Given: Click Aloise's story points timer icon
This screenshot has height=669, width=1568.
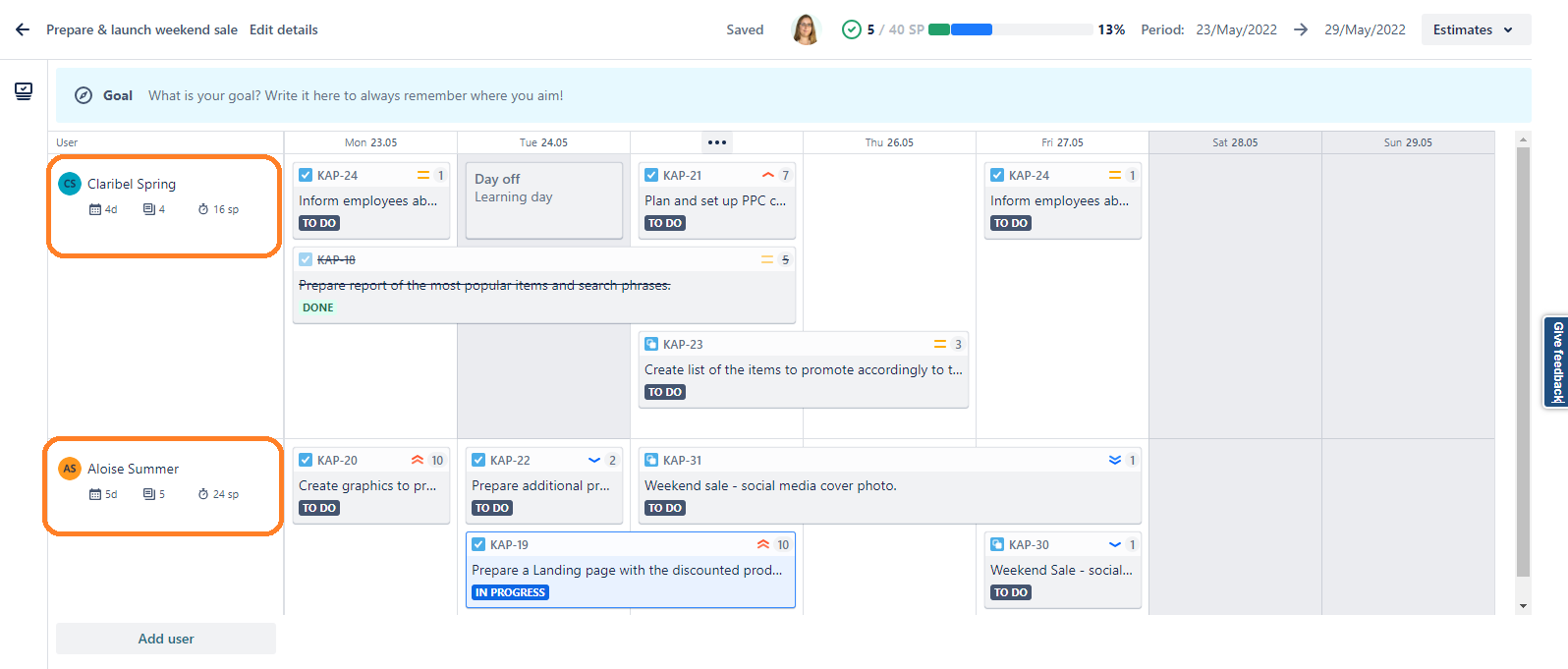Looking at the screenshot, I should tap(203, 494).
